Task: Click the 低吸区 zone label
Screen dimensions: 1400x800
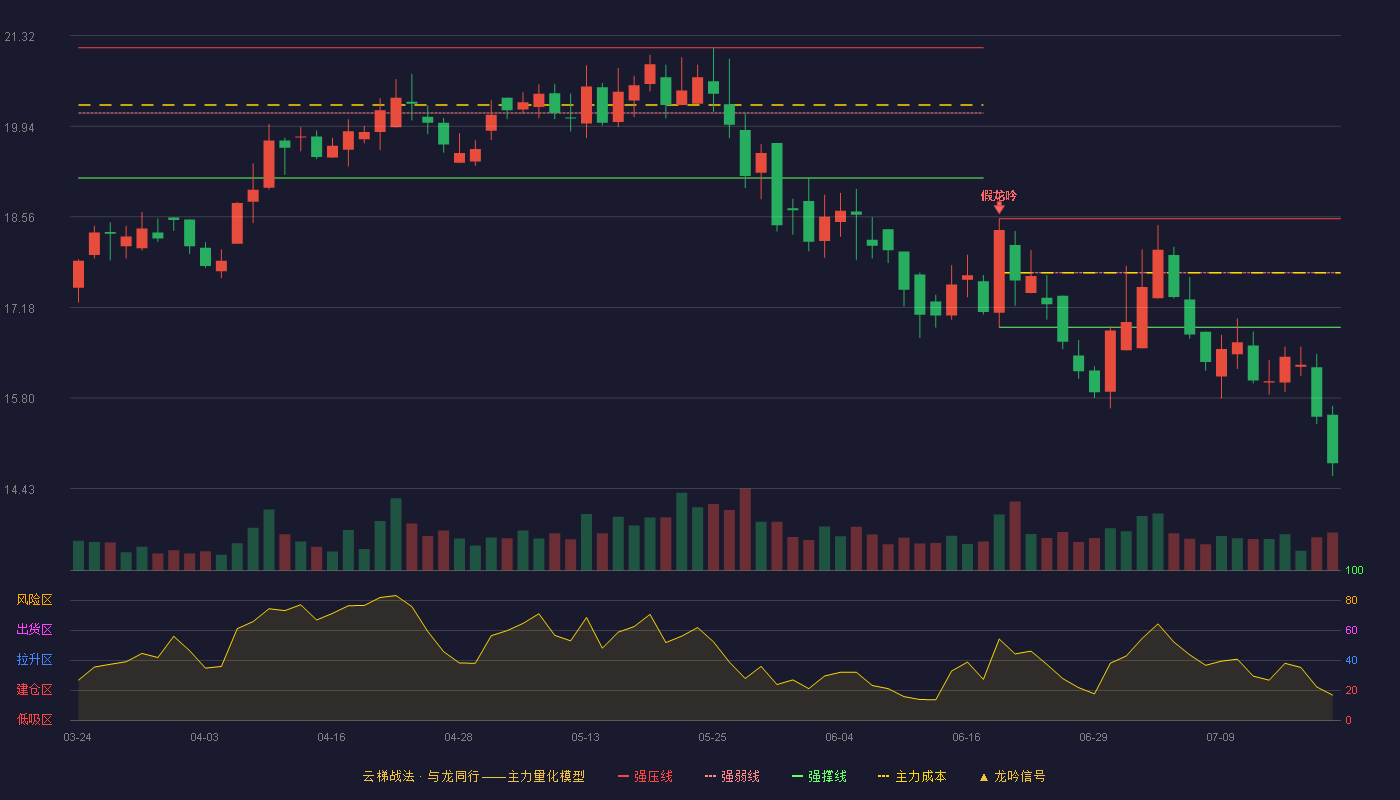Action: coord(34,720)
